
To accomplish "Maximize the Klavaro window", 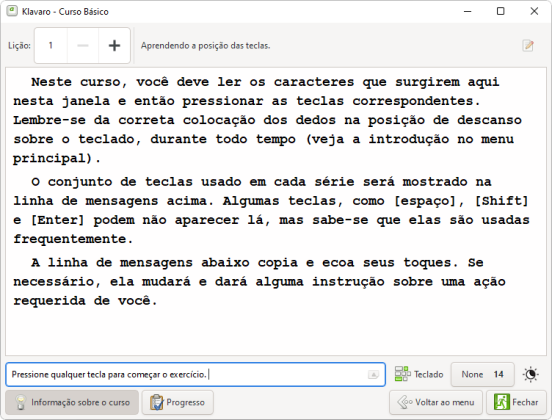I will [501, 11].
